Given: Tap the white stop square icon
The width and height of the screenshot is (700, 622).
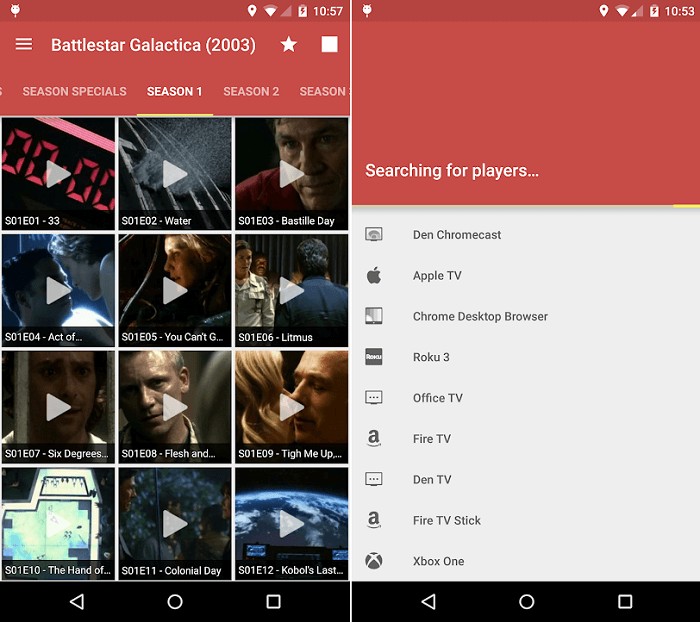Looking at the screenshot, I should tap(329, 44).
